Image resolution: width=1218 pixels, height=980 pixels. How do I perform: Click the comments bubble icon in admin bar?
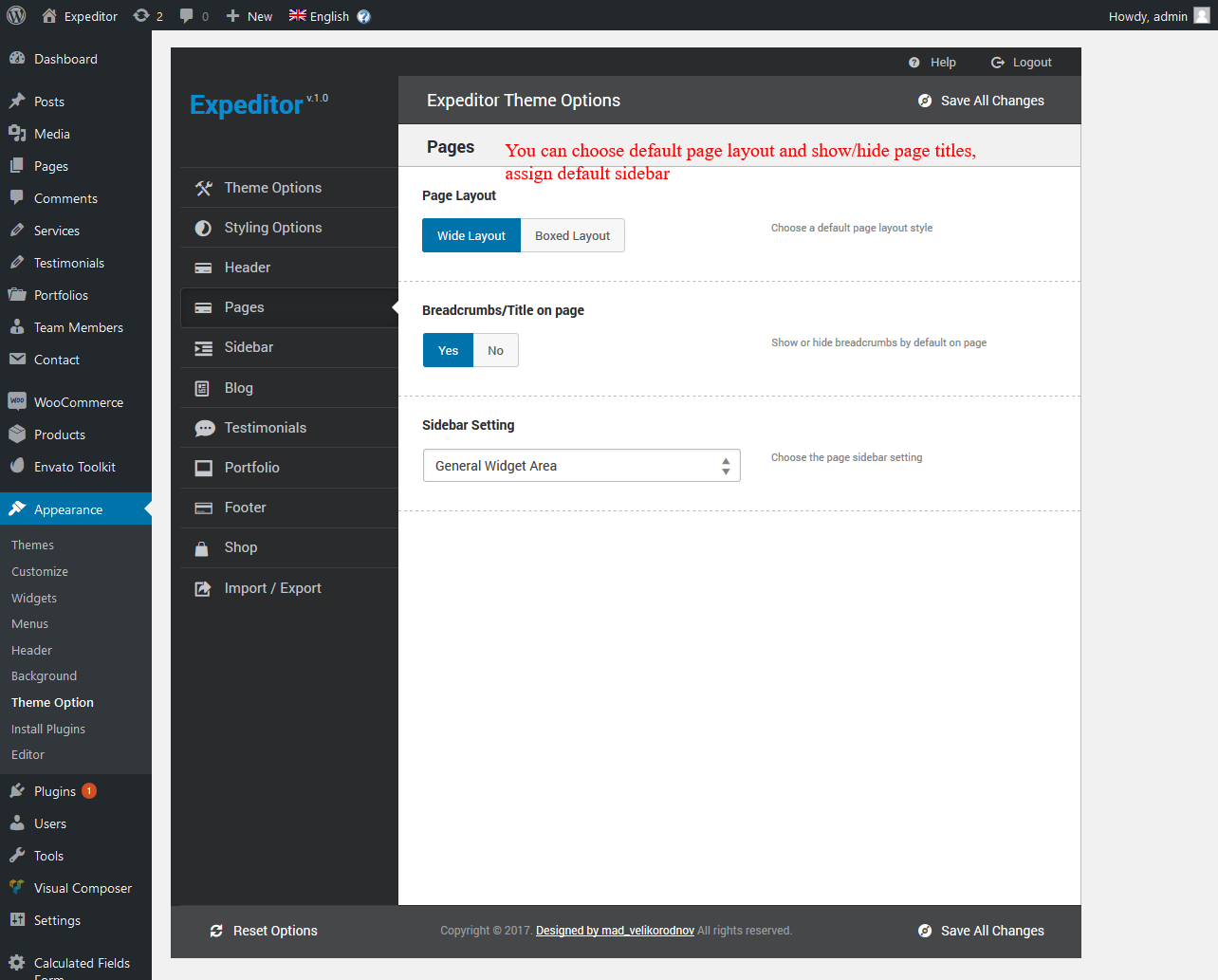(x=187, y=15)
